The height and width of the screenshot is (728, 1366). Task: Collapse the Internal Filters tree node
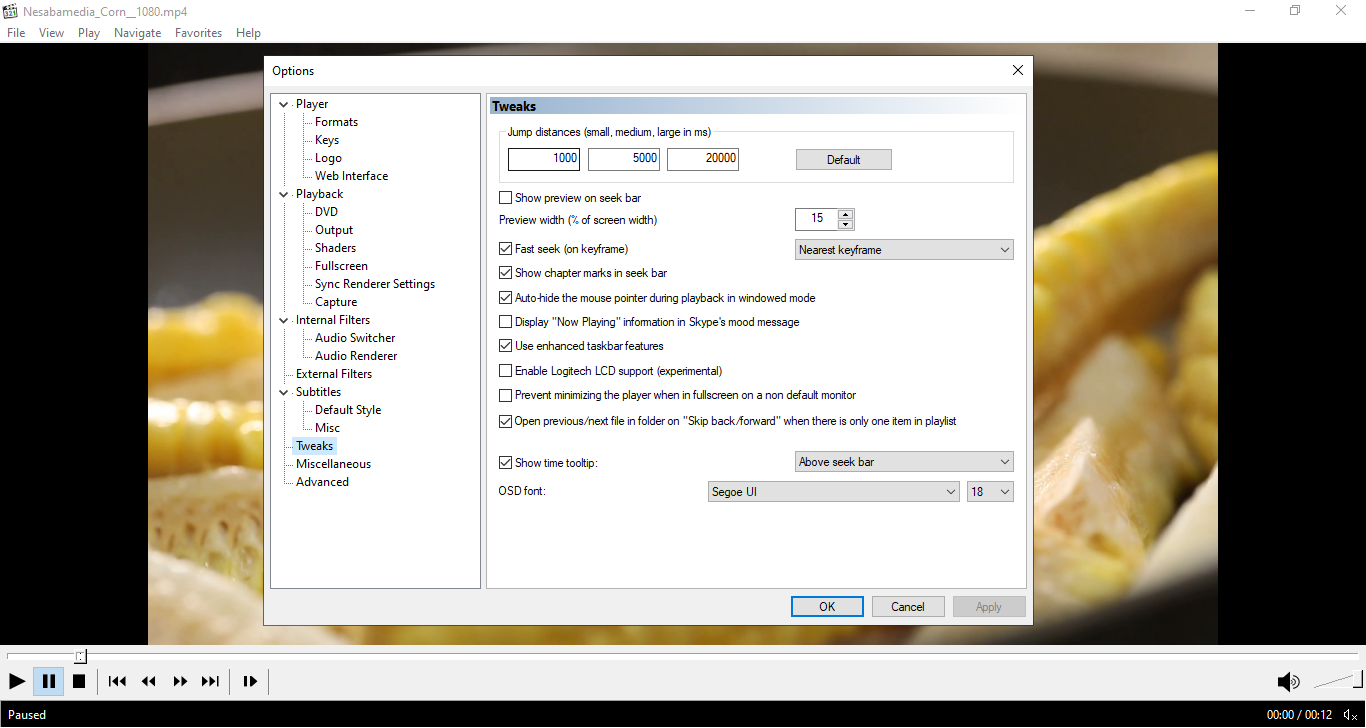(284, 320)
